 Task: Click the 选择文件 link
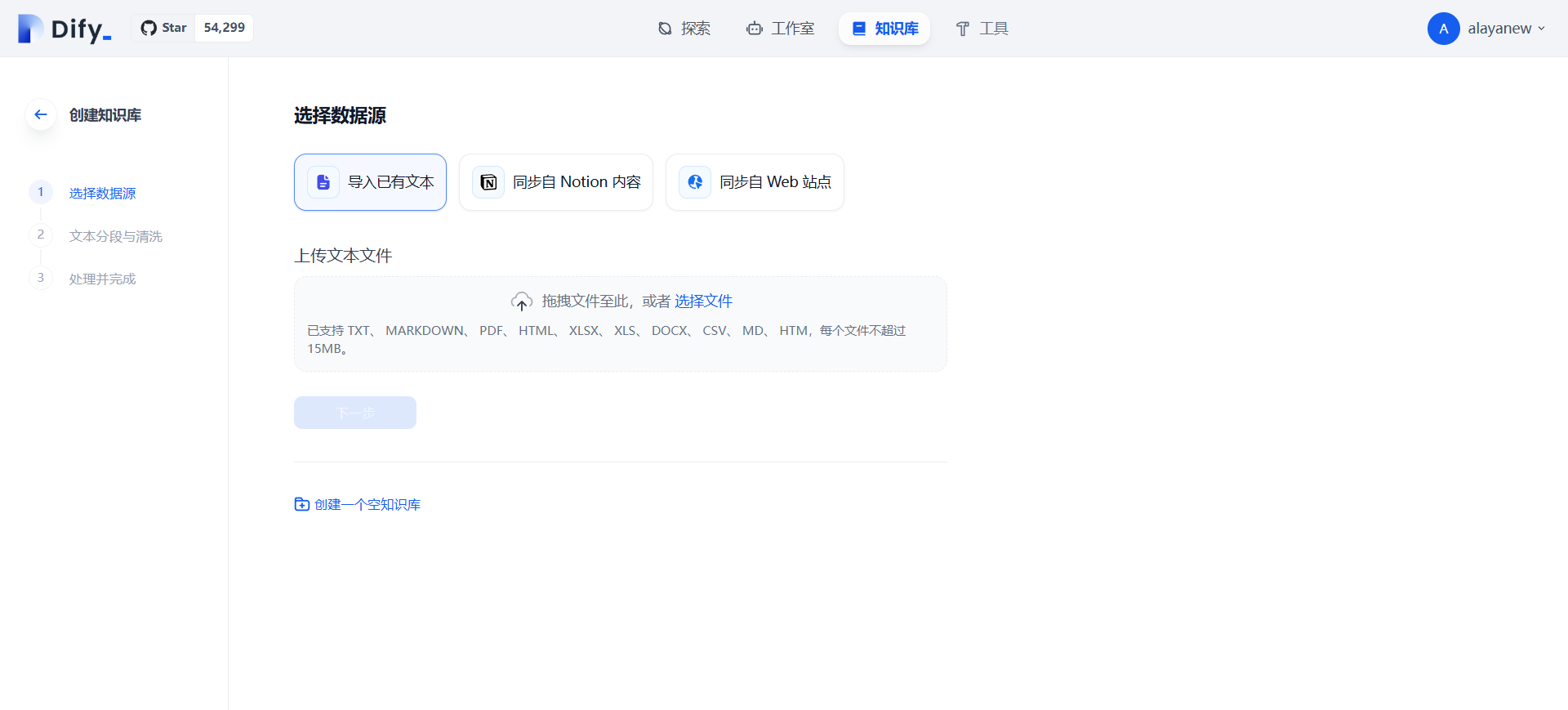[x=703, y=301]
